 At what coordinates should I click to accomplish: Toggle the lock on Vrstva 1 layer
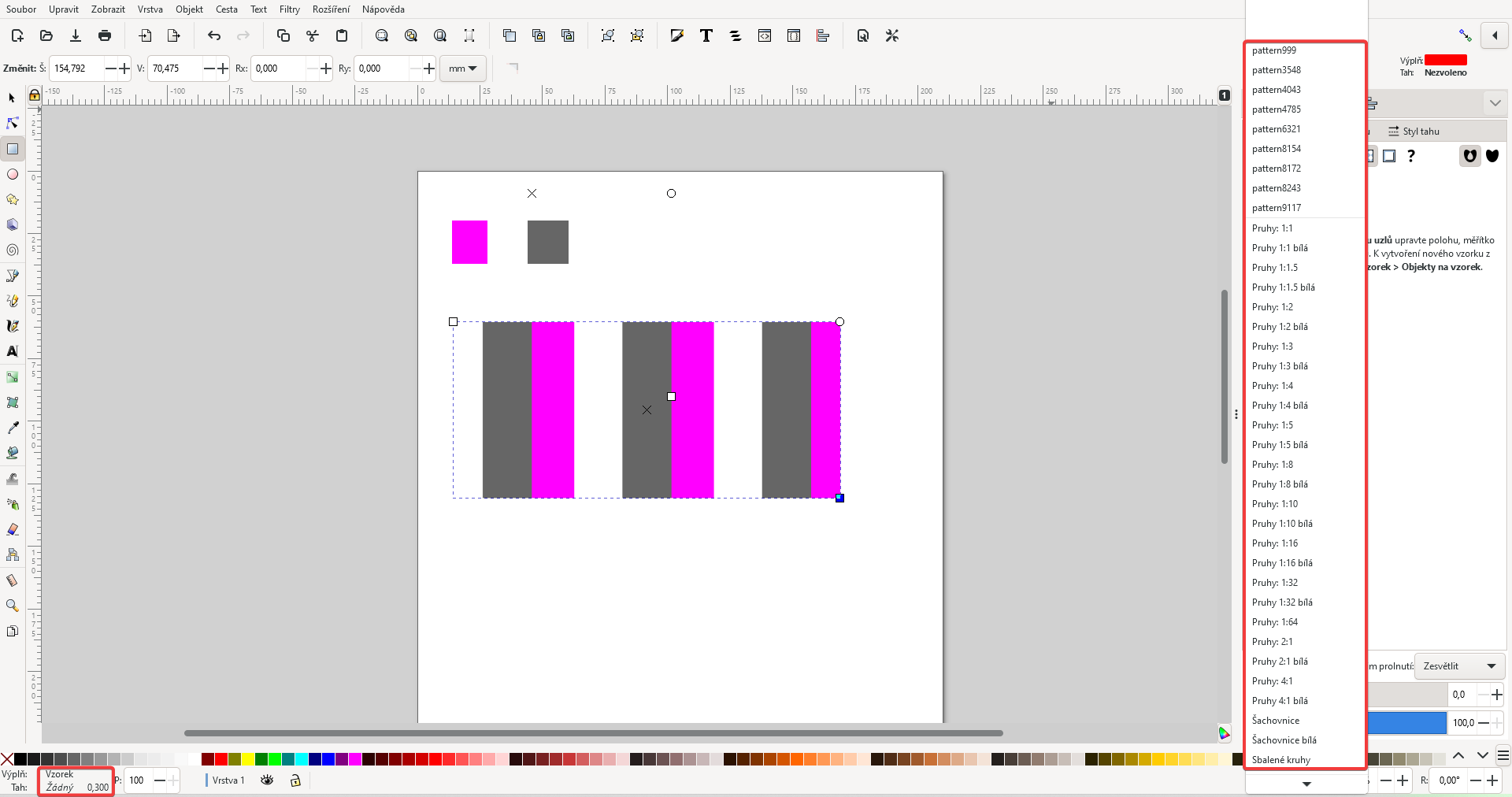point(295,780)
